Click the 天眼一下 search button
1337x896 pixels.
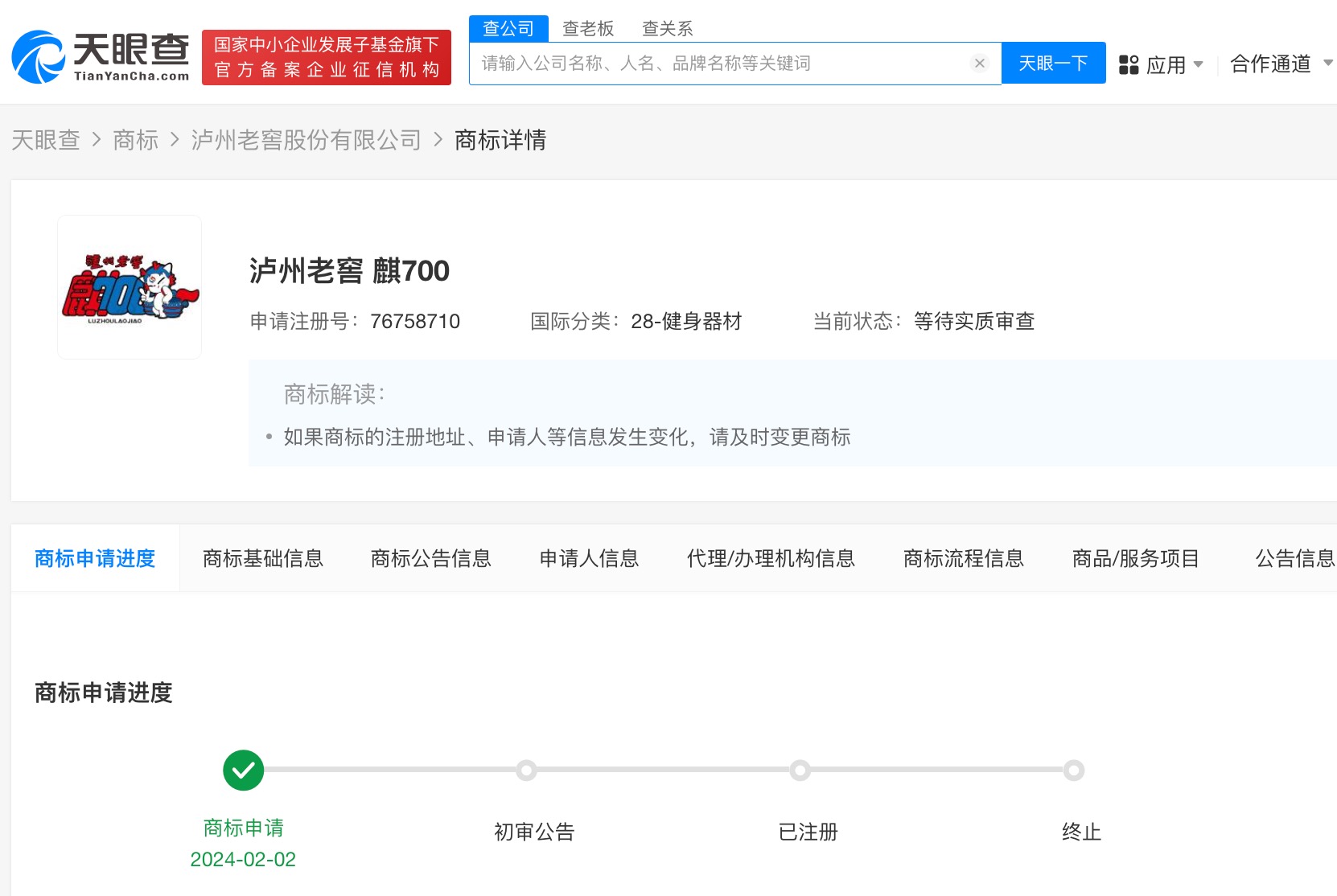point(1053,63)
